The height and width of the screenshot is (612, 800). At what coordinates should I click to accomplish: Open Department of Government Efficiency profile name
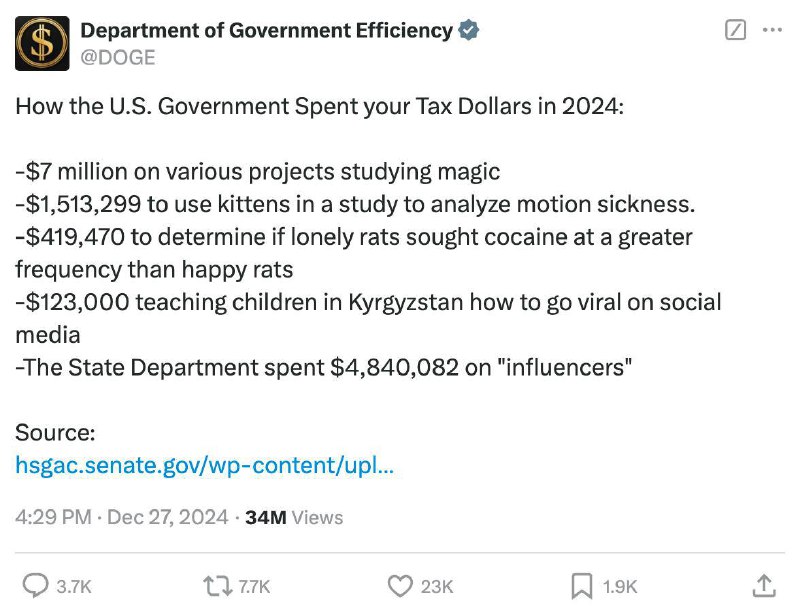(266, 31)
